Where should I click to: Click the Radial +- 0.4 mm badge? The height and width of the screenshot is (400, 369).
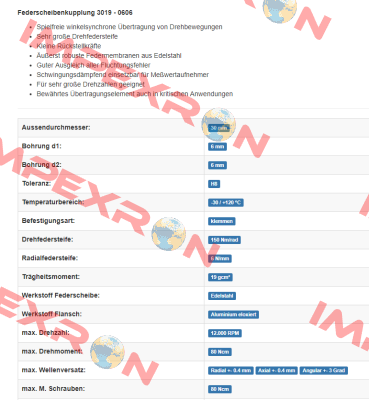tap(231, 371)
